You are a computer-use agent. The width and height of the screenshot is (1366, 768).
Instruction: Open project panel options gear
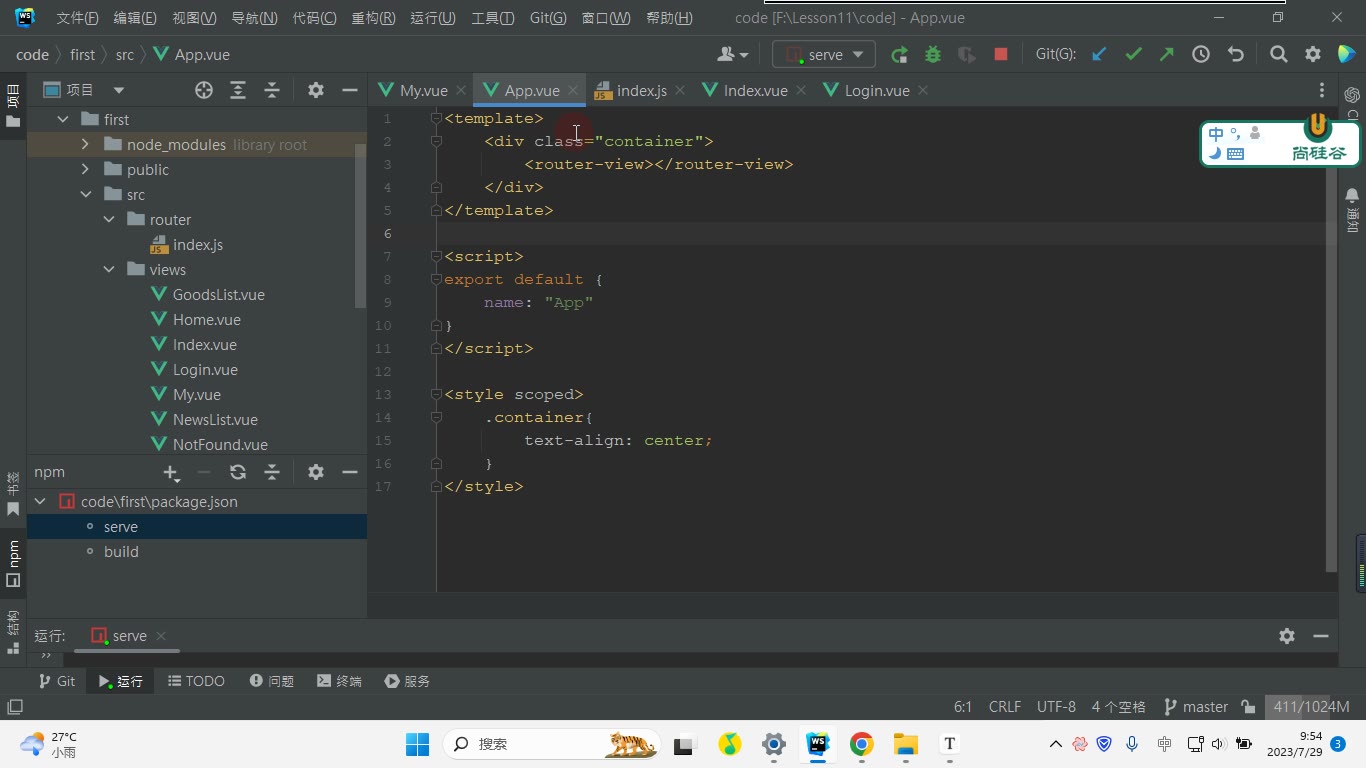316,90
